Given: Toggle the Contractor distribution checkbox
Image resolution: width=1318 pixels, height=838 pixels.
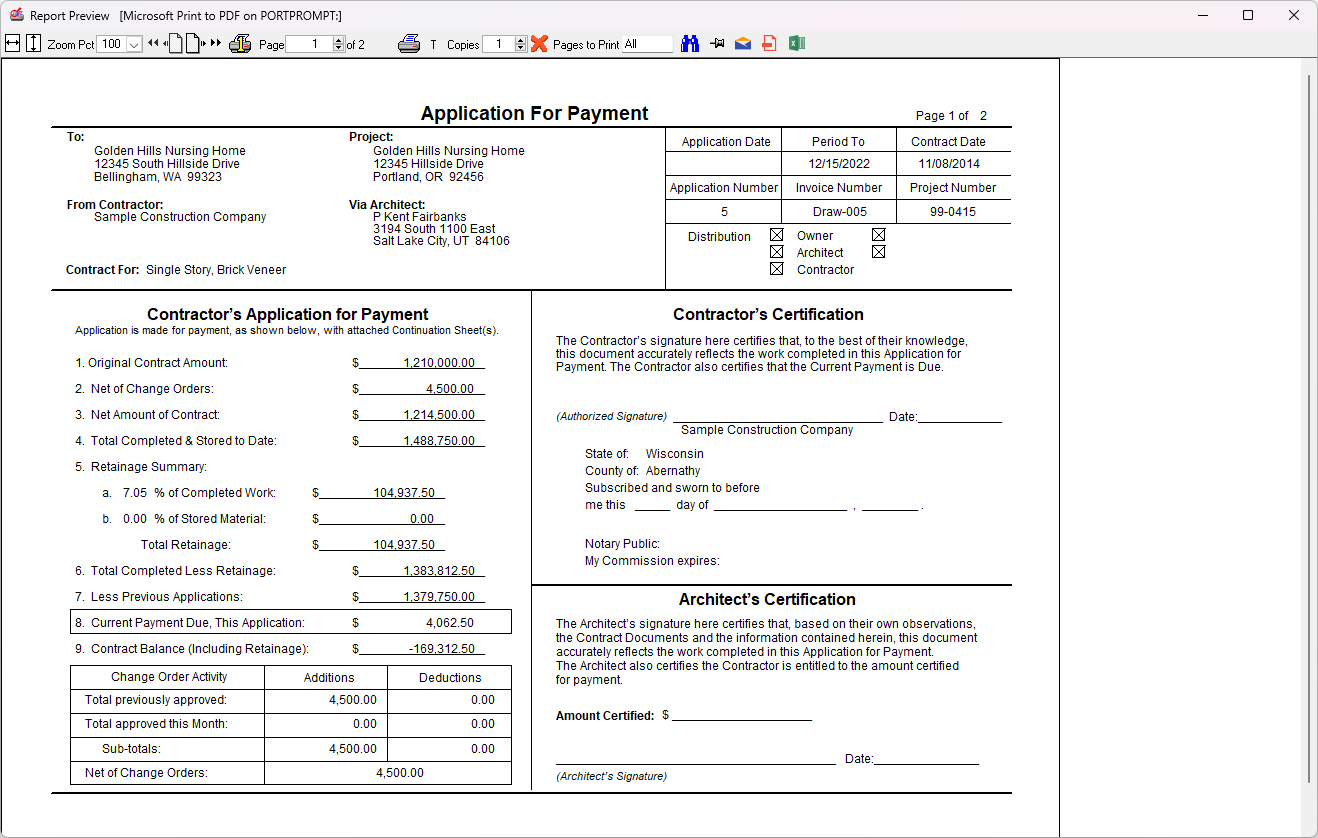Looking at the screenshot, I should [x=776, y=268].
